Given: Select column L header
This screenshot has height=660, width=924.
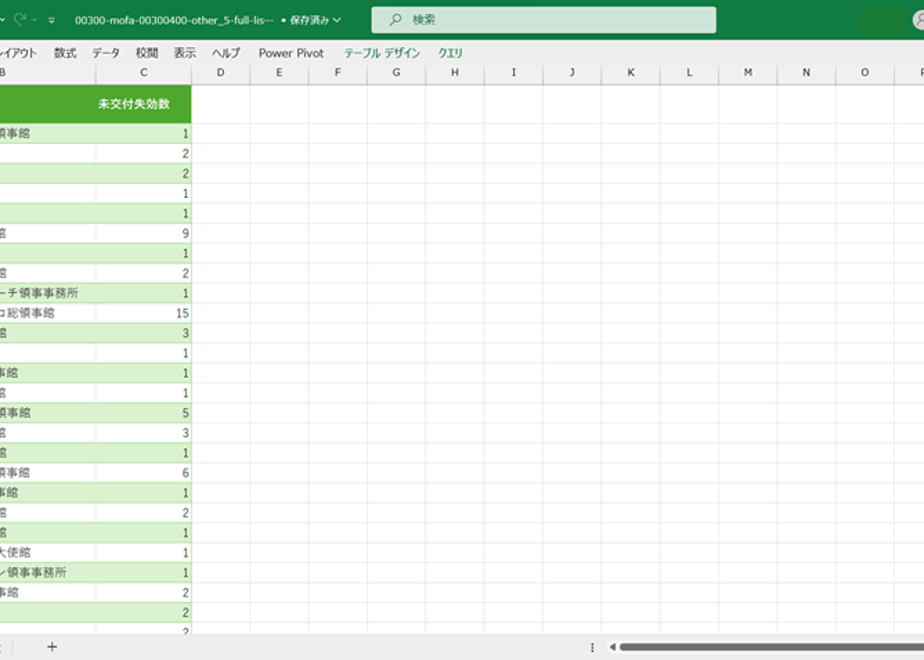Looking at the screenshot, I should tap(689, 72).
